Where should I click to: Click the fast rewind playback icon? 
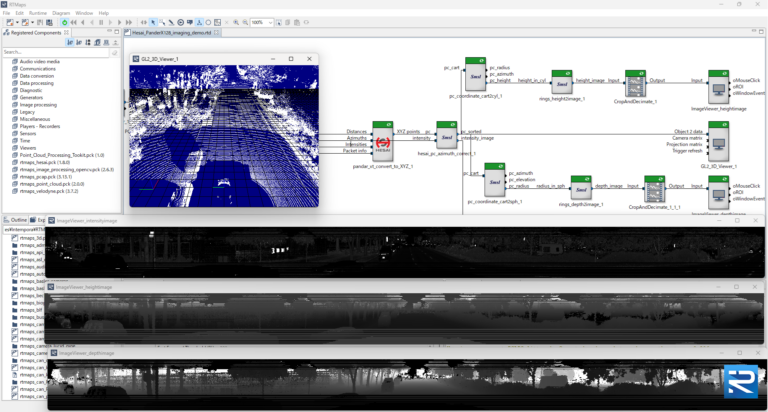[x=73, y=22]
